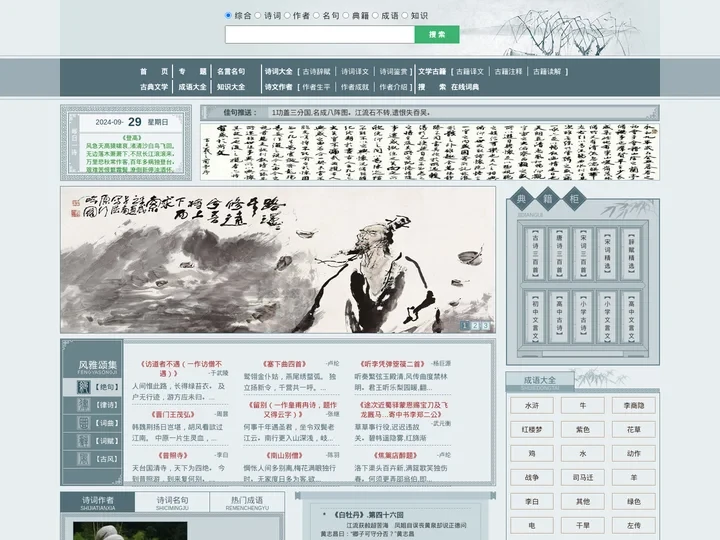720x540 pixels.
Task: Open the 古籍译文 sub-link
Action: [470, 72]
